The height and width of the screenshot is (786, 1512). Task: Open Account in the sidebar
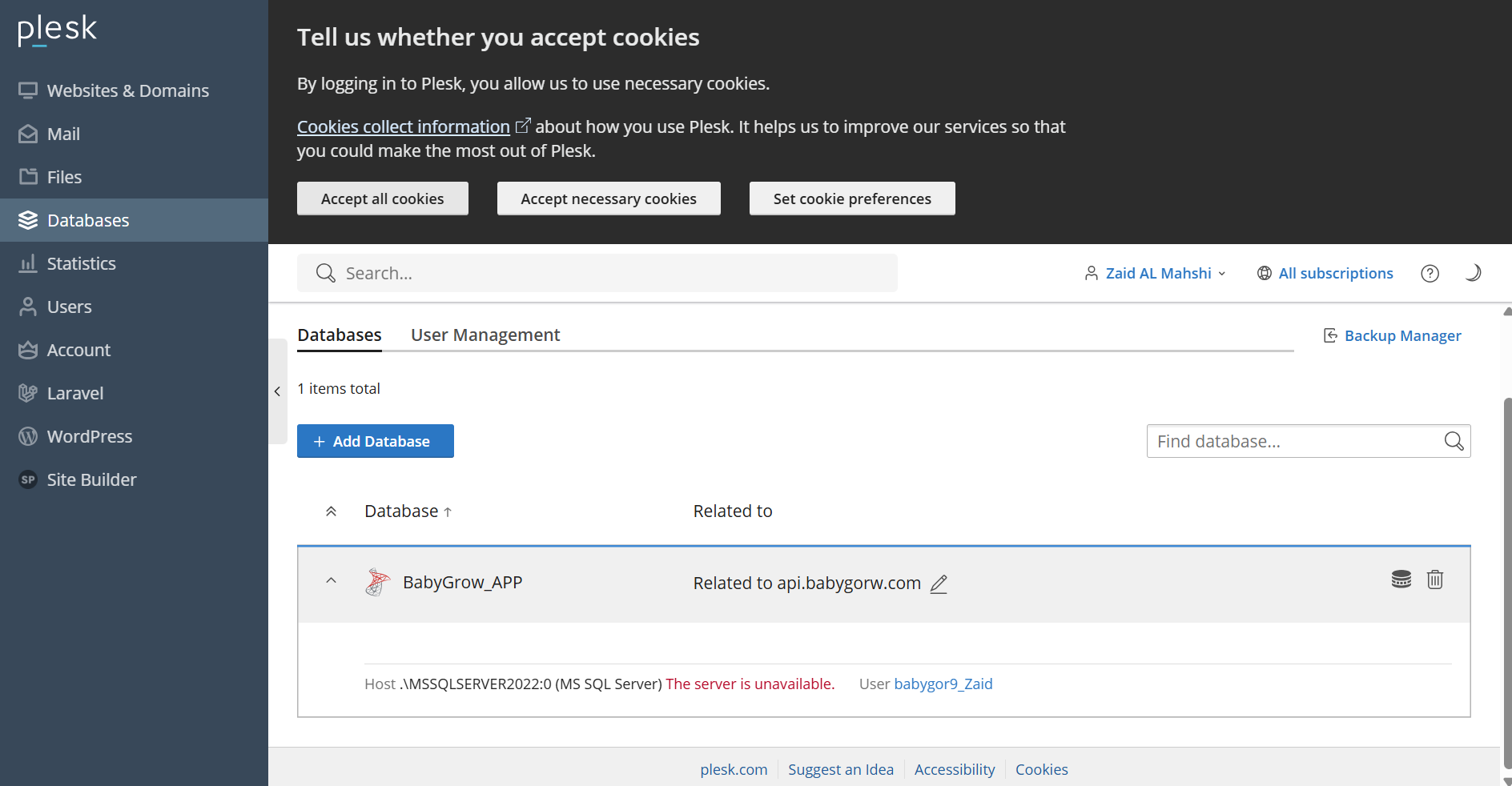pos(134,350)
